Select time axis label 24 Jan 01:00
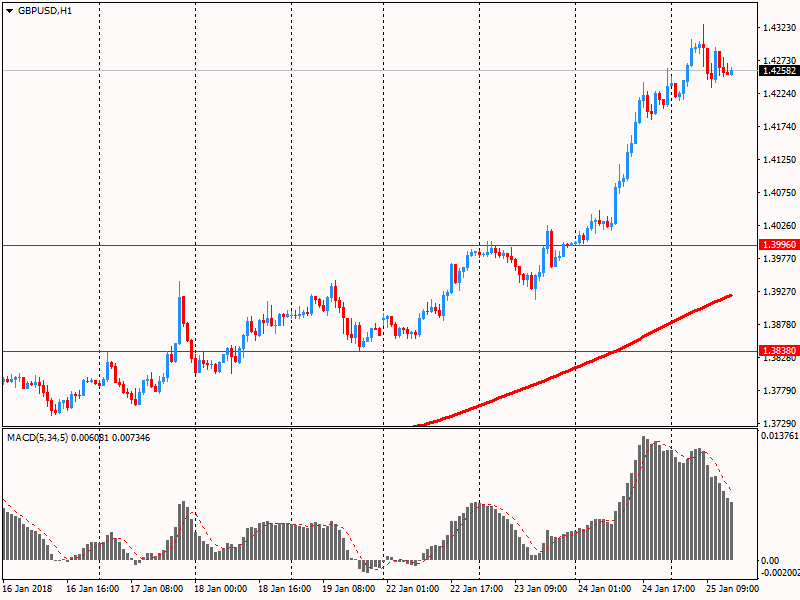Viewport: 800px width, 600px height. pos(605,589)
